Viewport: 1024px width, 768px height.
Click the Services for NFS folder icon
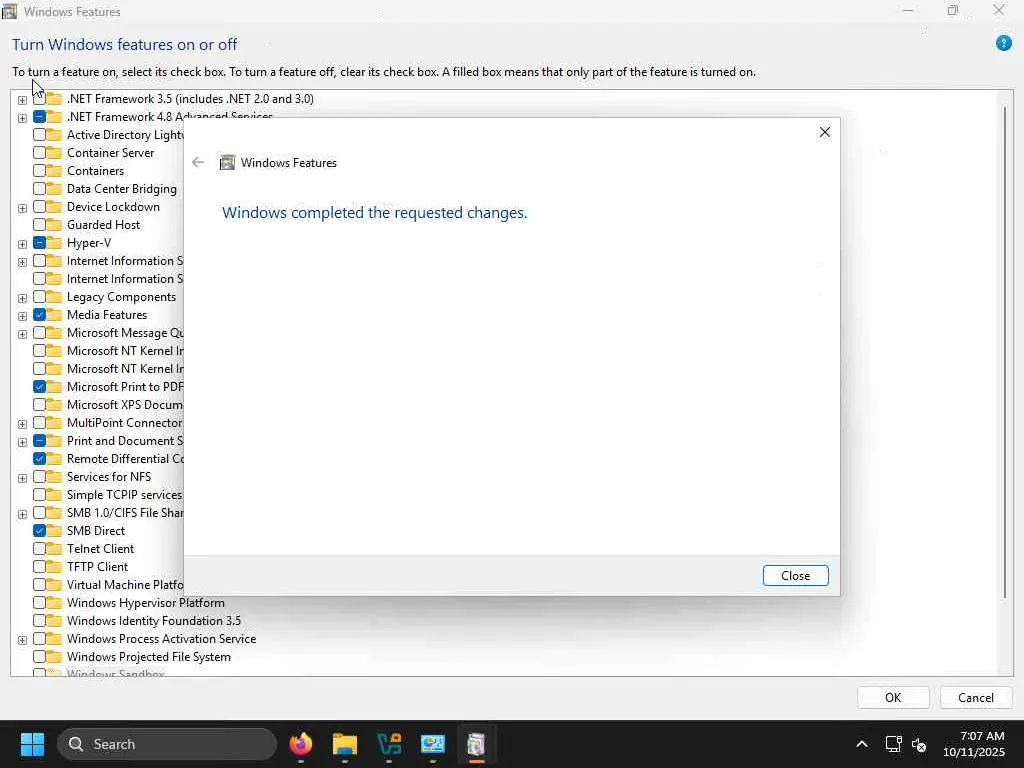tap(54, 477)
